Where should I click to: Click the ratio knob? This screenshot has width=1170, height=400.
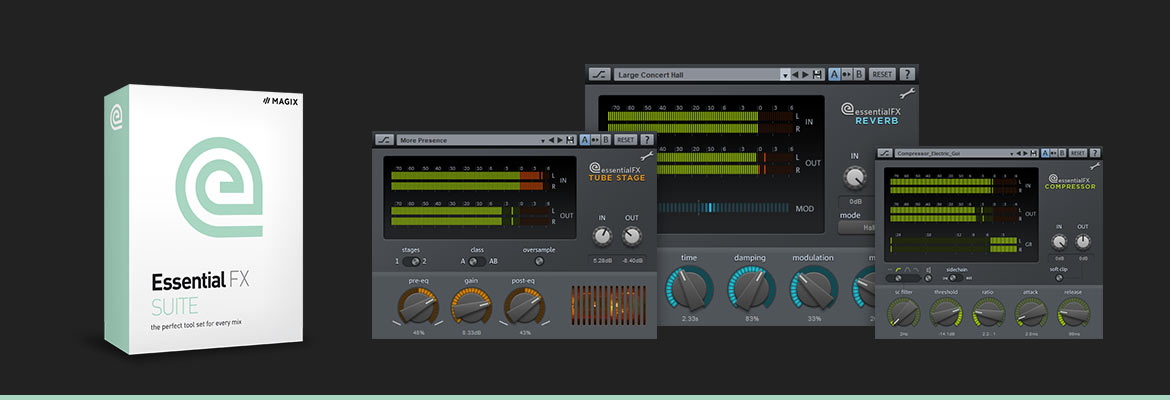coord(989,312)
